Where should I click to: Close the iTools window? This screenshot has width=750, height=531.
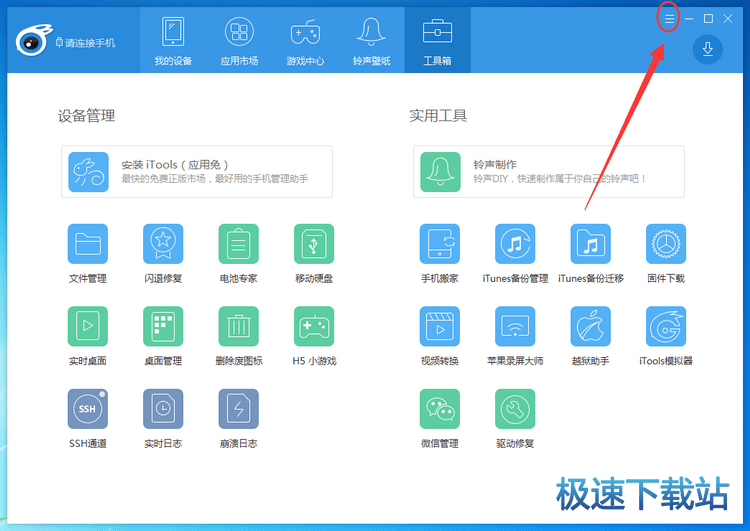click(x=728, y=19)
